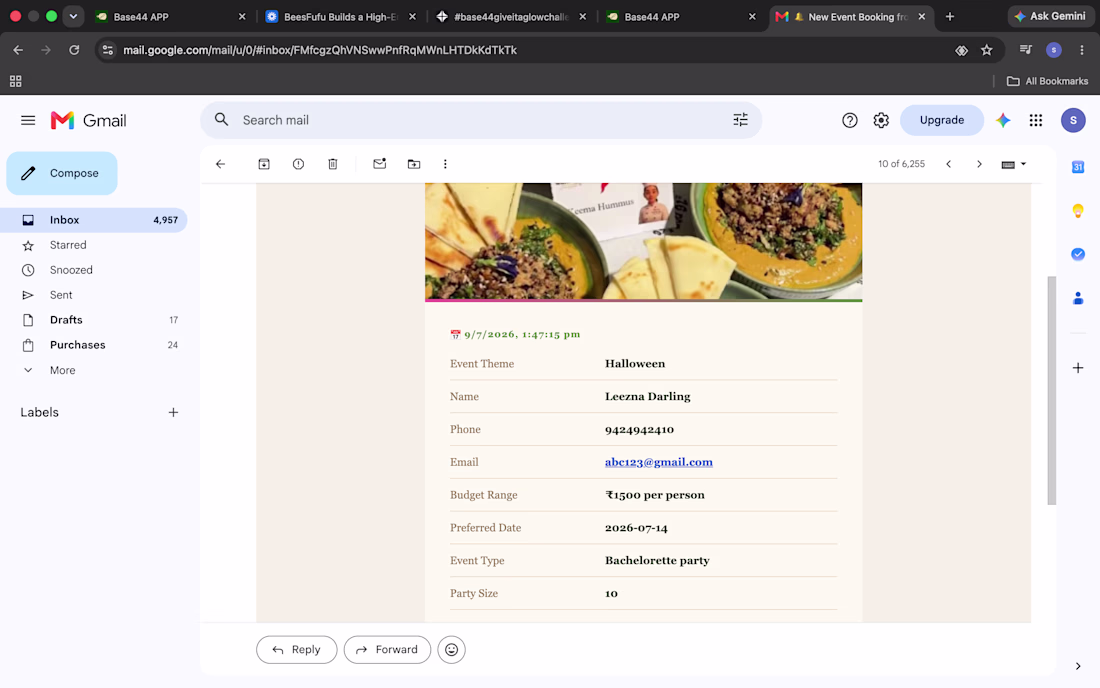This screenshot has height=688, width=1100.
Task: Open the All Bookmarks folder
Action: point(1047,81)
